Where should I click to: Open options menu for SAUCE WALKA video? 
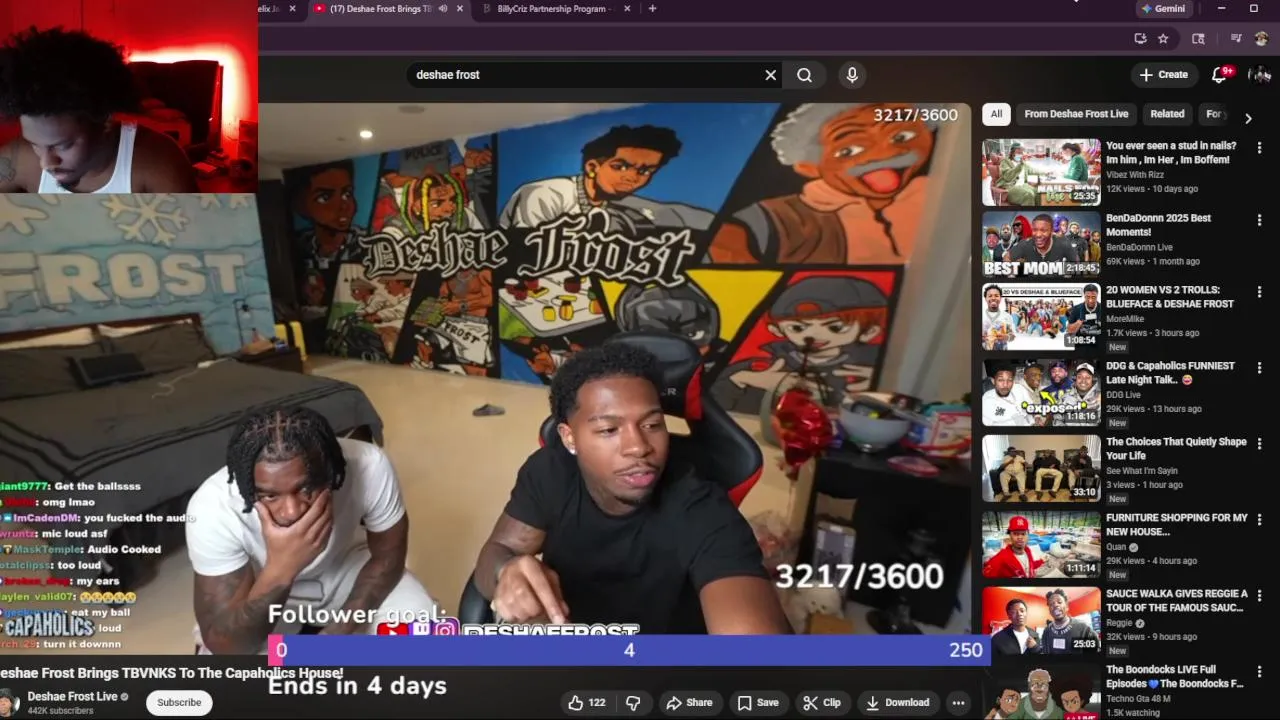(1259, 596)
